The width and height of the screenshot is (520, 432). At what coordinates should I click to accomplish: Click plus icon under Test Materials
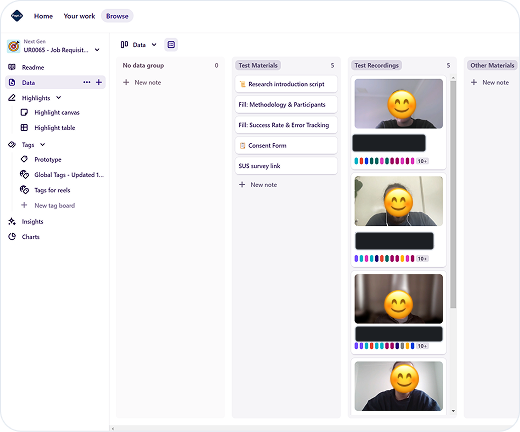pos(242,184)
